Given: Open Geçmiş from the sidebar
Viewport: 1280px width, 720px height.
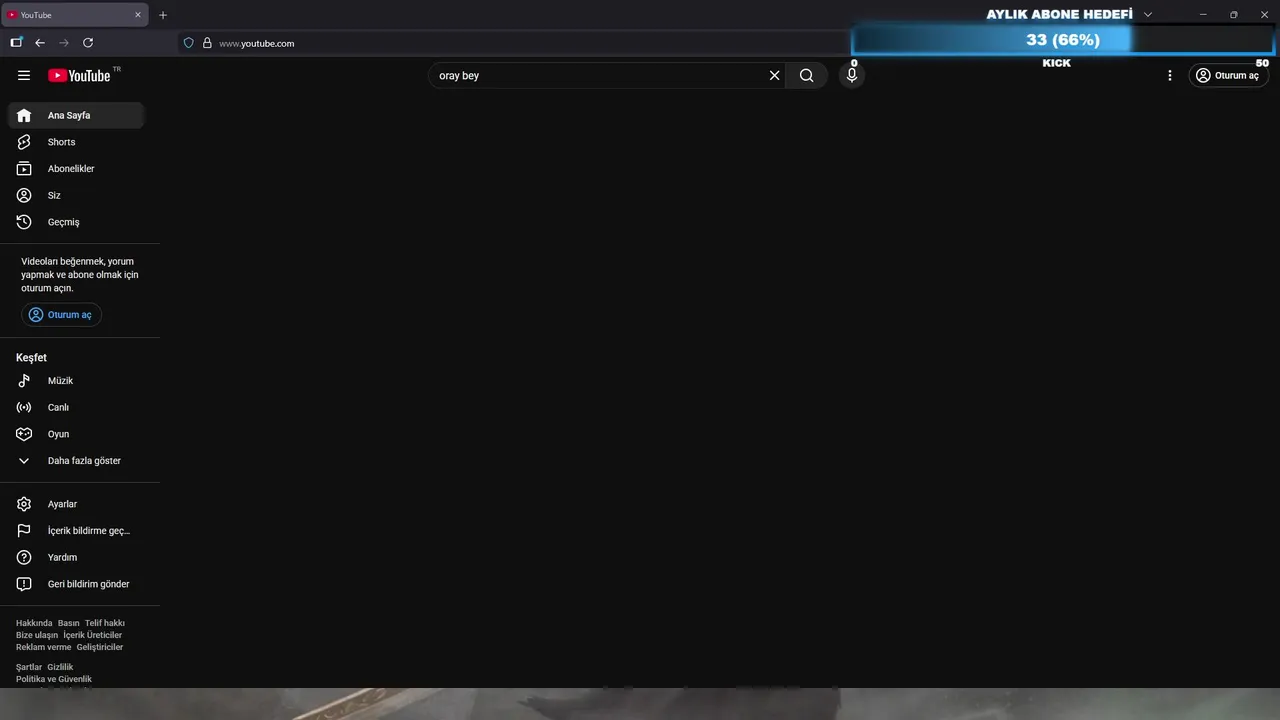Looking at the screenshot, I should click(x=76, y=222).
